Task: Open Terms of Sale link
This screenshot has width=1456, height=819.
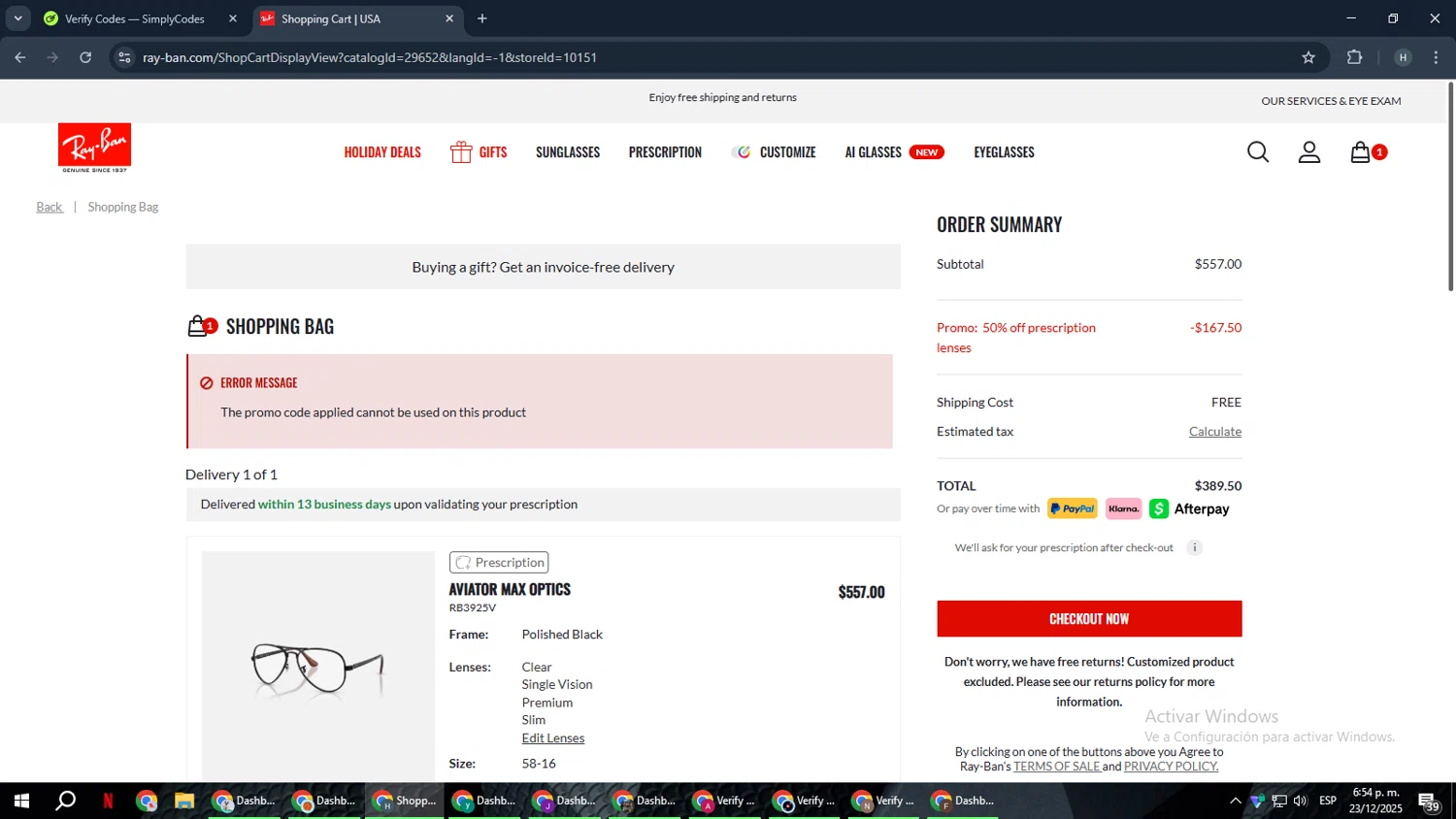Action: [x=1057, y=767]
